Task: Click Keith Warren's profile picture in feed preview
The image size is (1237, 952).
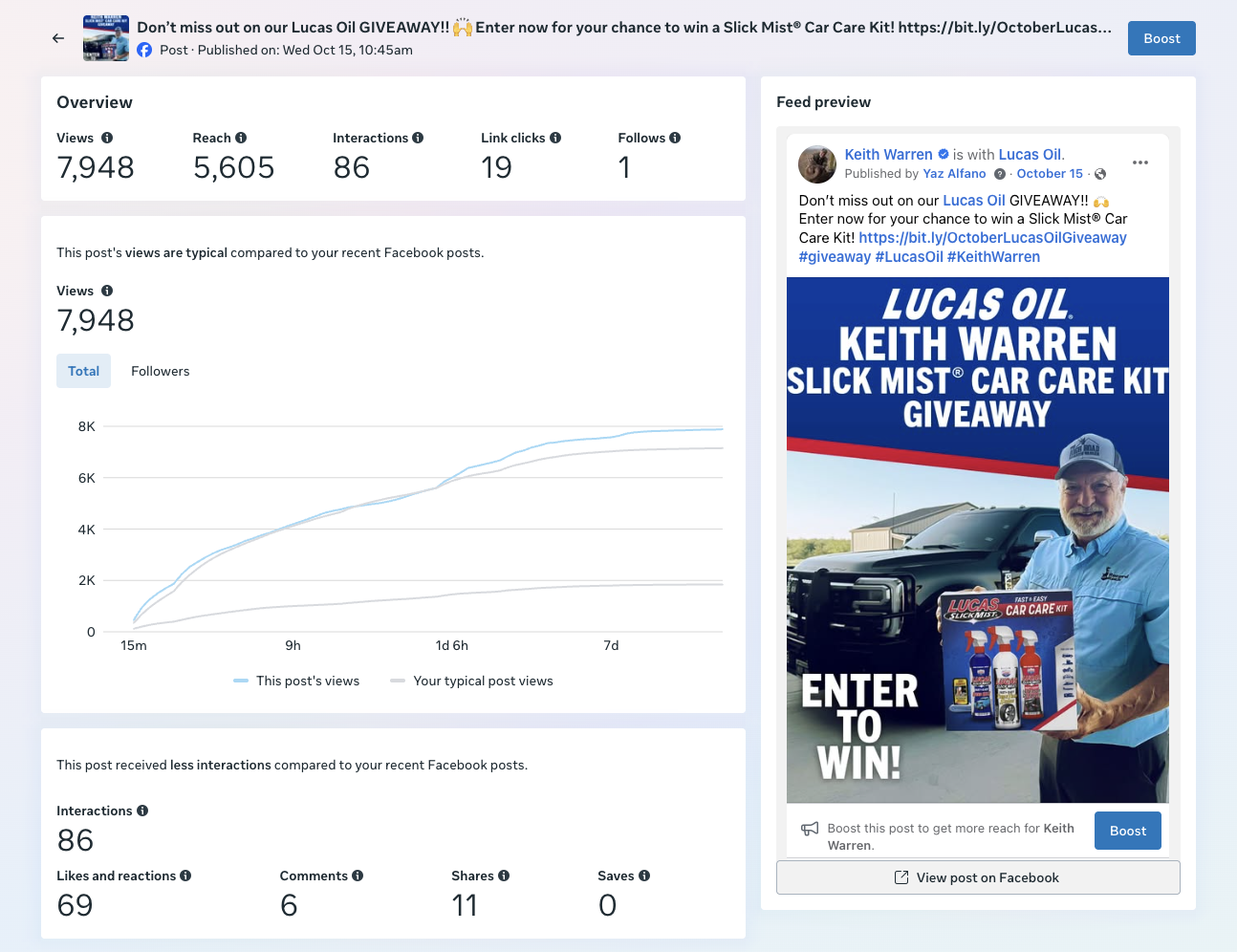Action: (x=817, y=164)
